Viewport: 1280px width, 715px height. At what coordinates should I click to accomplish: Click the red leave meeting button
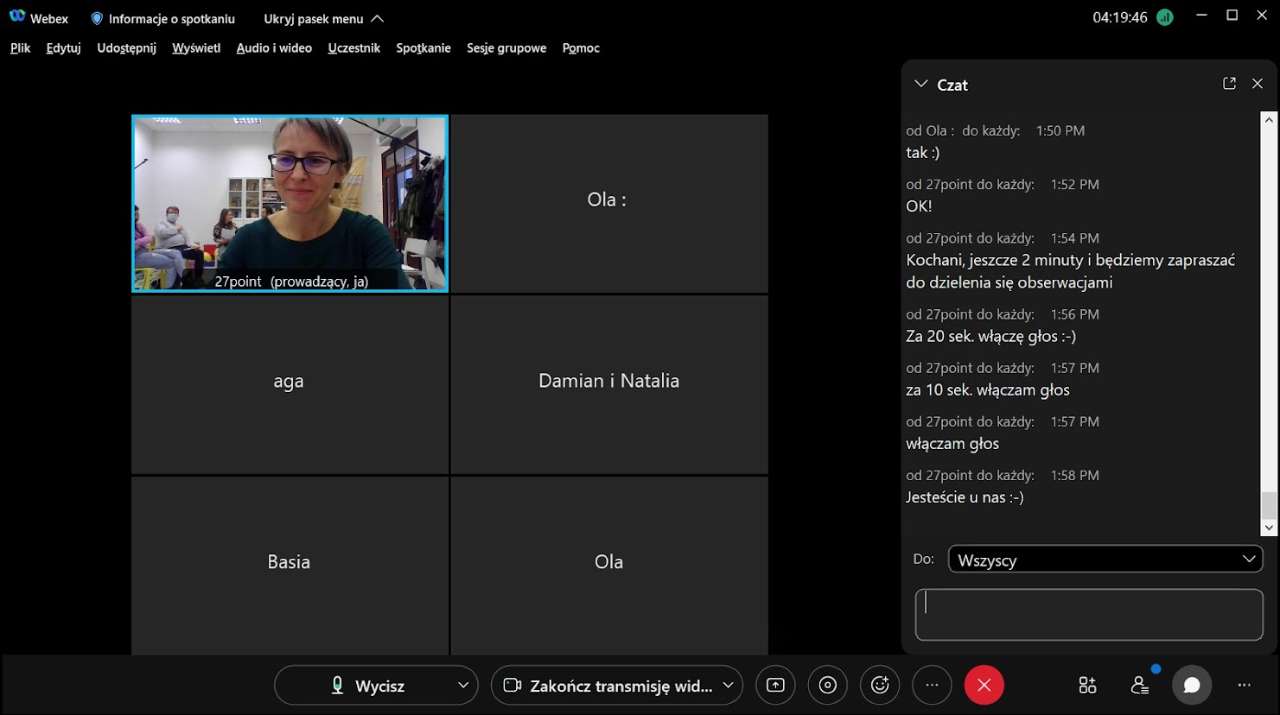tap(984, 685)
